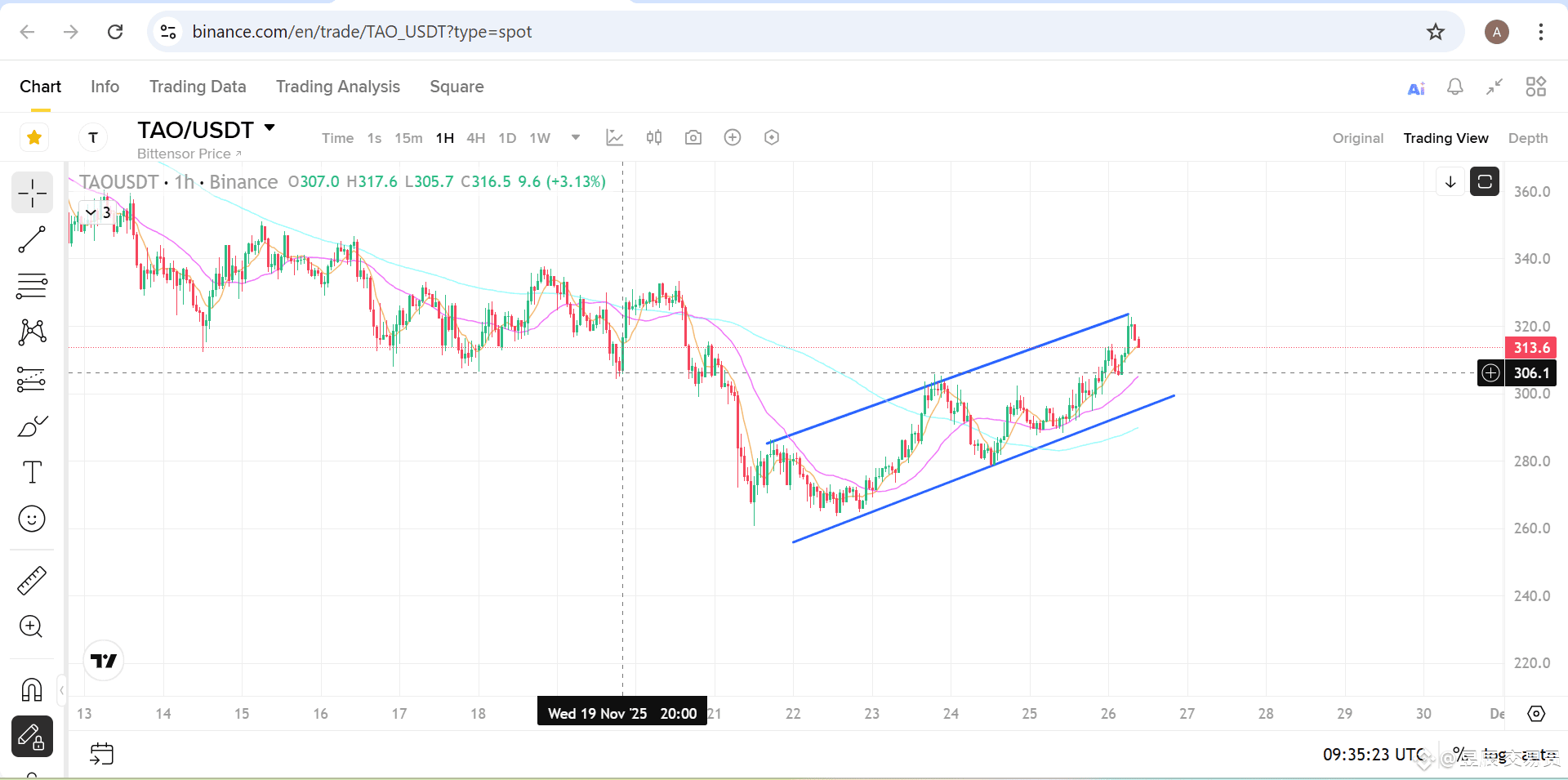This screenshot has height=780, width=1568.
Task: Open the Square tab
Action: click(x=457, y=87)
